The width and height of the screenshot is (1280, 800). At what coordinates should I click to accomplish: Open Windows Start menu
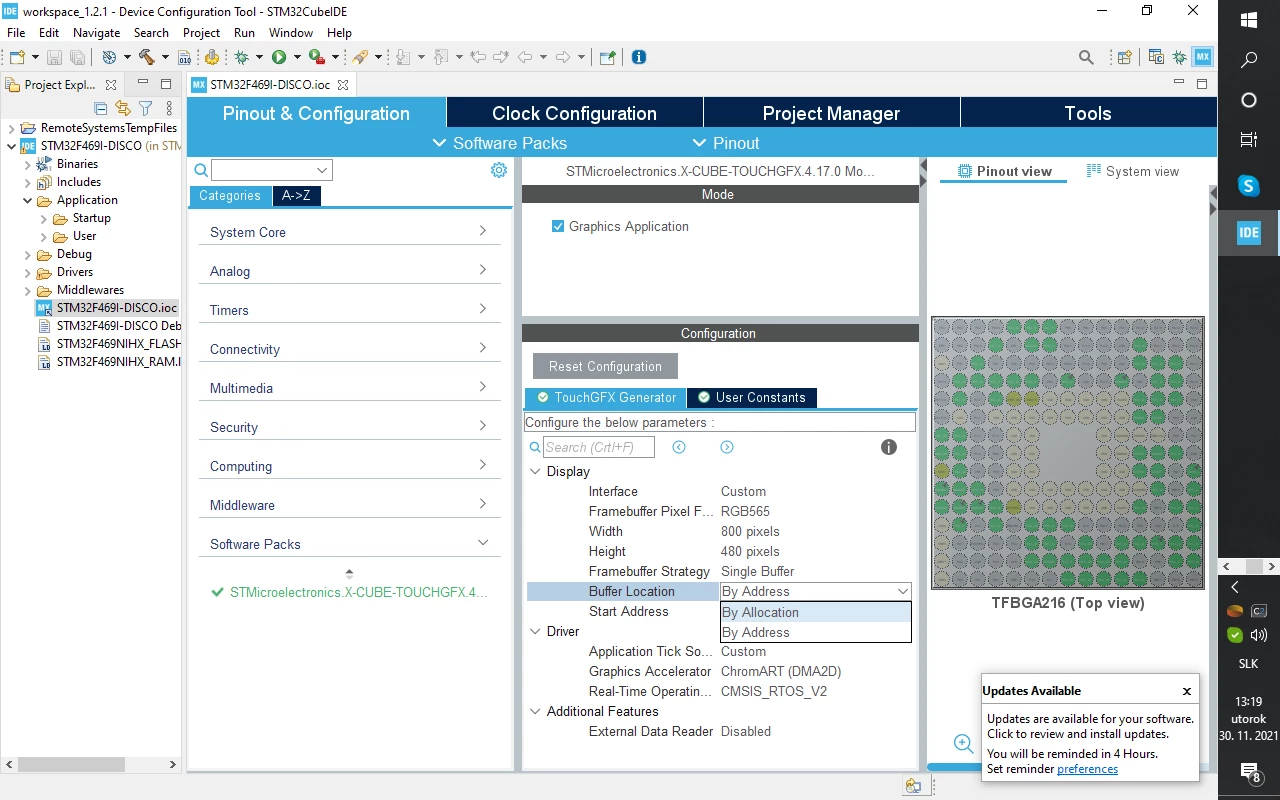point(1249,20)
